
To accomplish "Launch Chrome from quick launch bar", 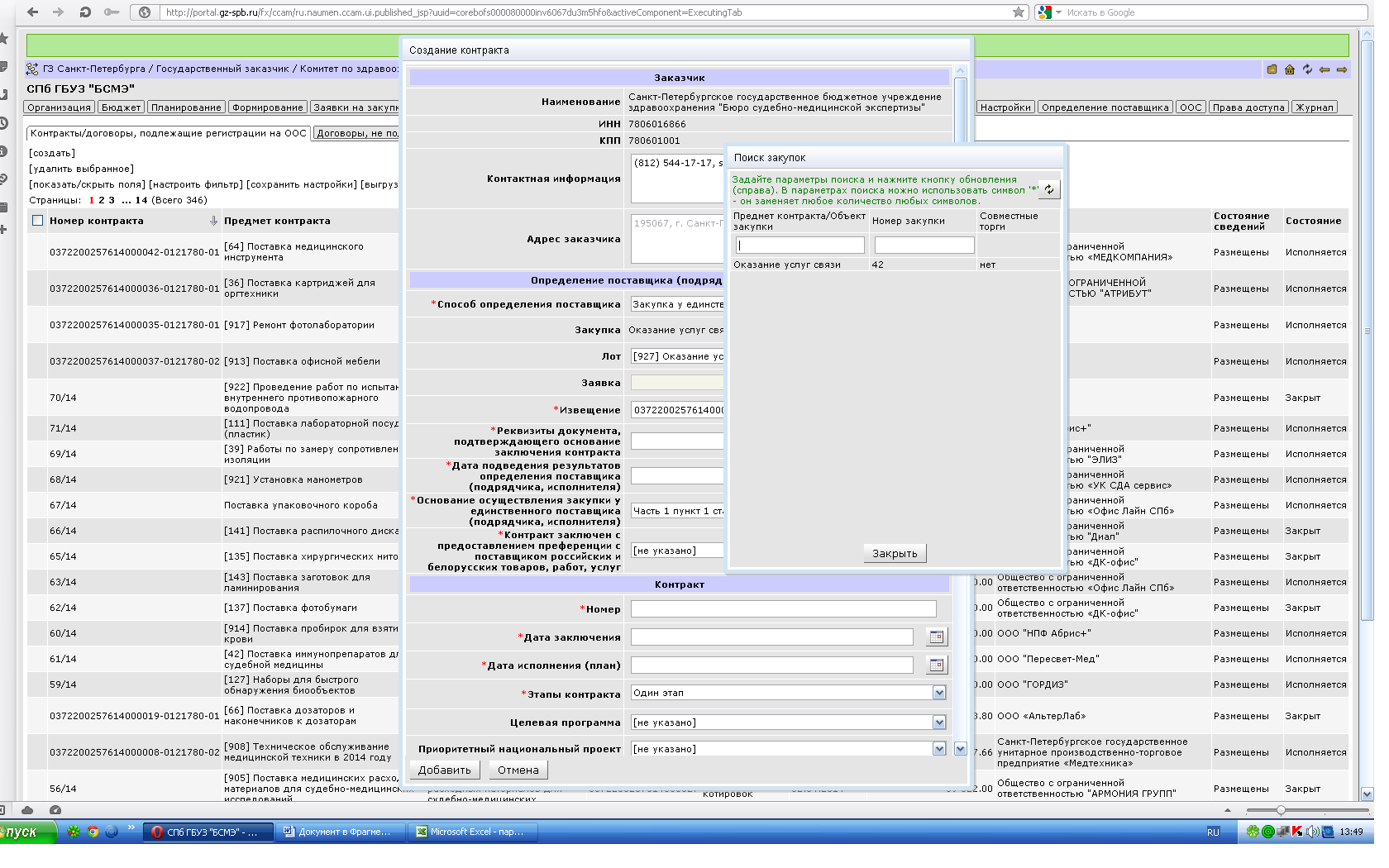I will [93, 832].
